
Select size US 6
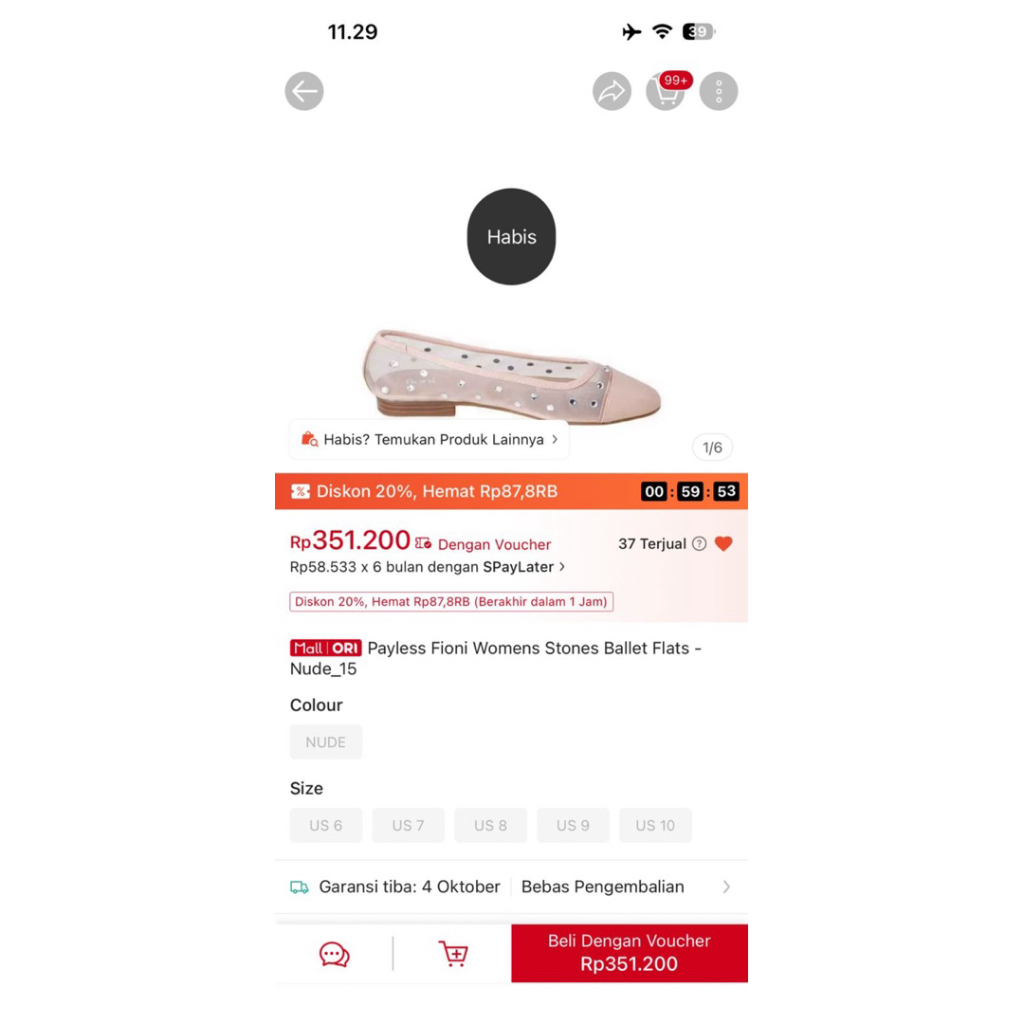pos(326,825)
